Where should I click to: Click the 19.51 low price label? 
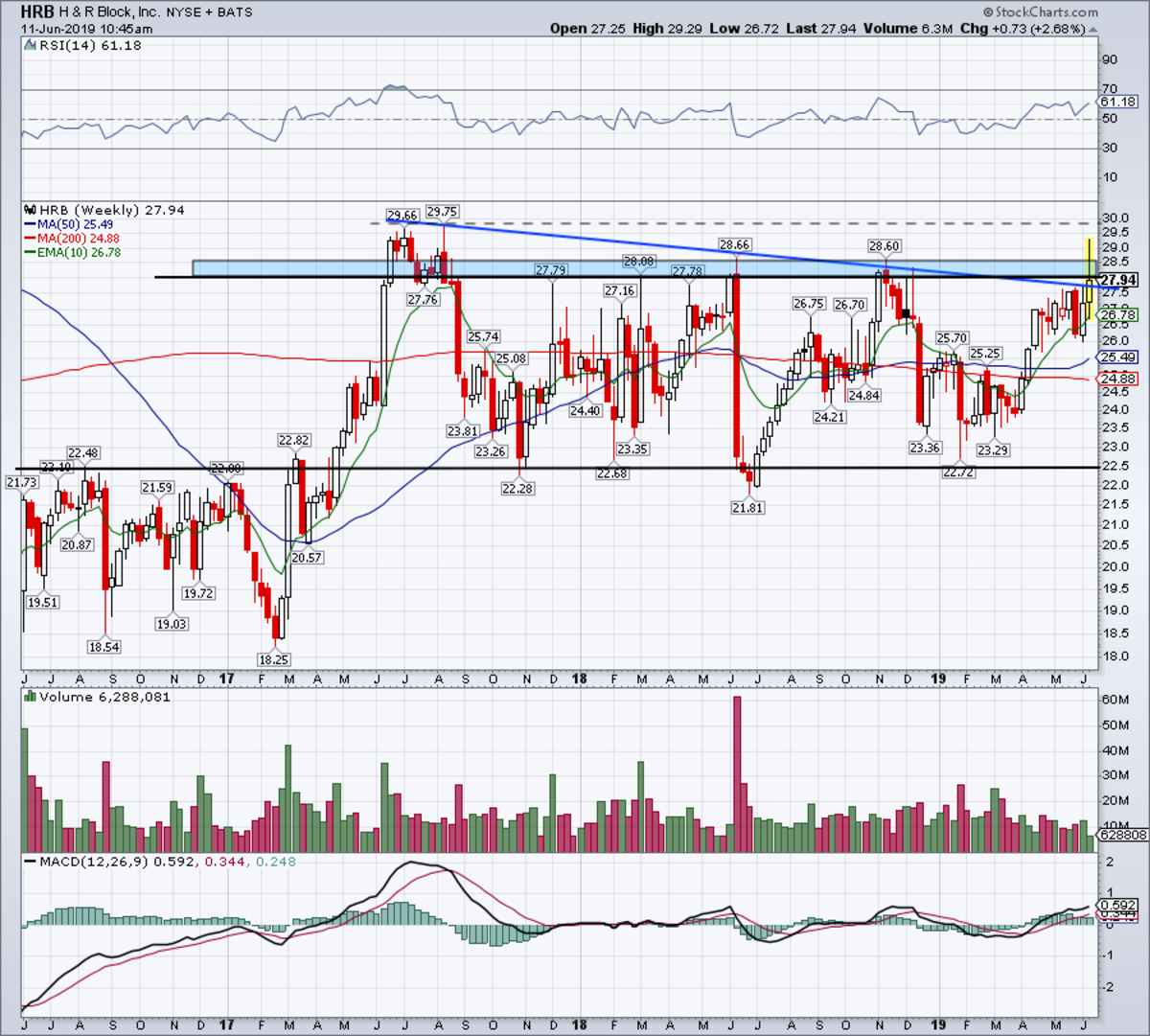click(x=41, y=603)
